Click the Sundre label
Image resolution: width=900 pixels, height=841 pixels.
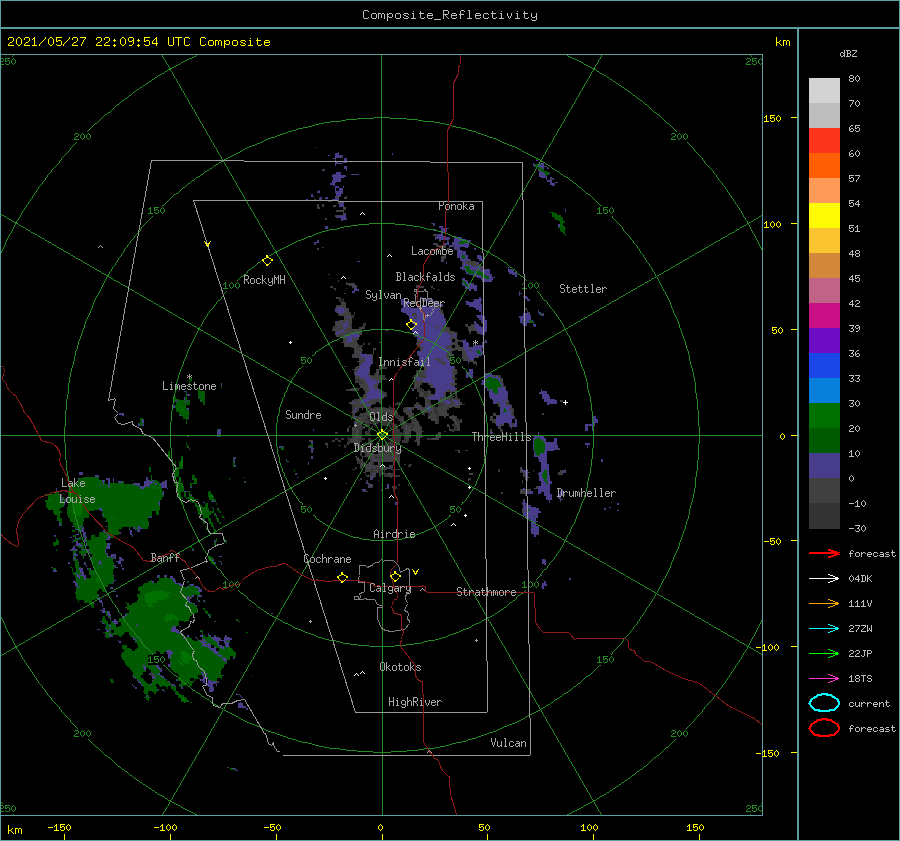click(x=303, y=414)
